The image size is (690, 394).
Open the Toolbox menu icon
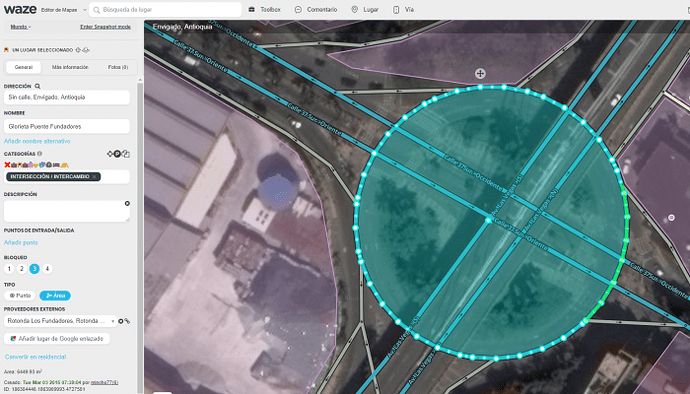click(252, 9)
